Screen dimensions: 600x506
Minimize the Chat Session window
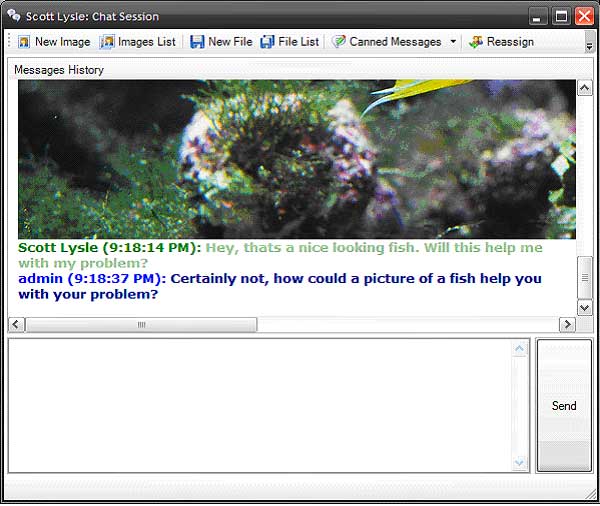537,16
